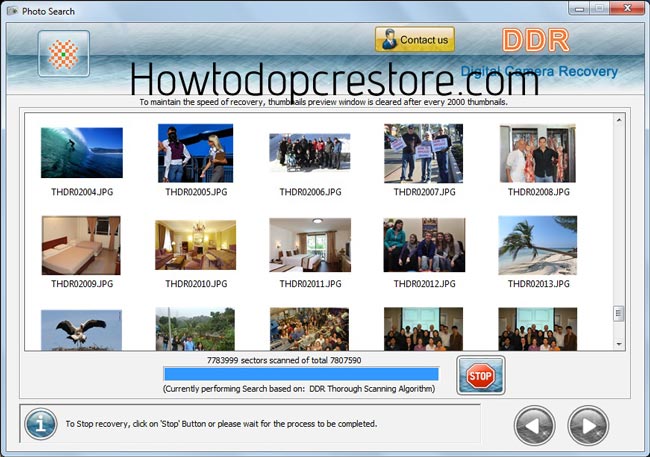This screenshot has height=457, width=650.
Task: Select the green hillside landscape thumbnail
Action: 195,329
